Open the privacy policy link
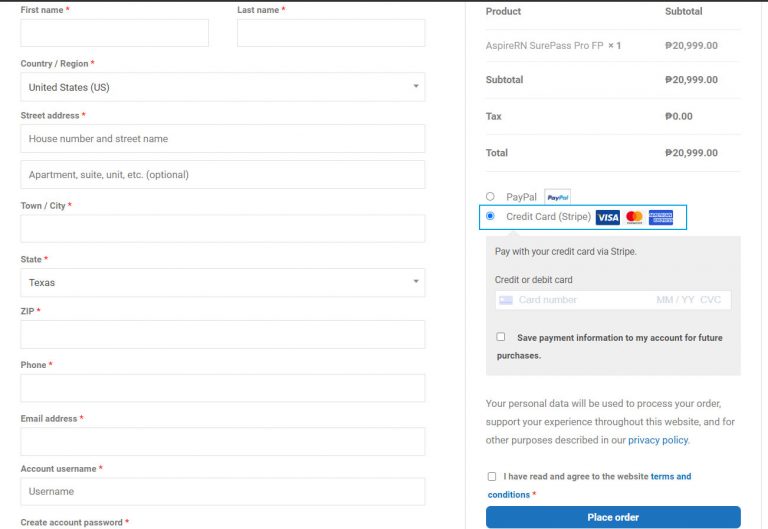 [658, 440]
